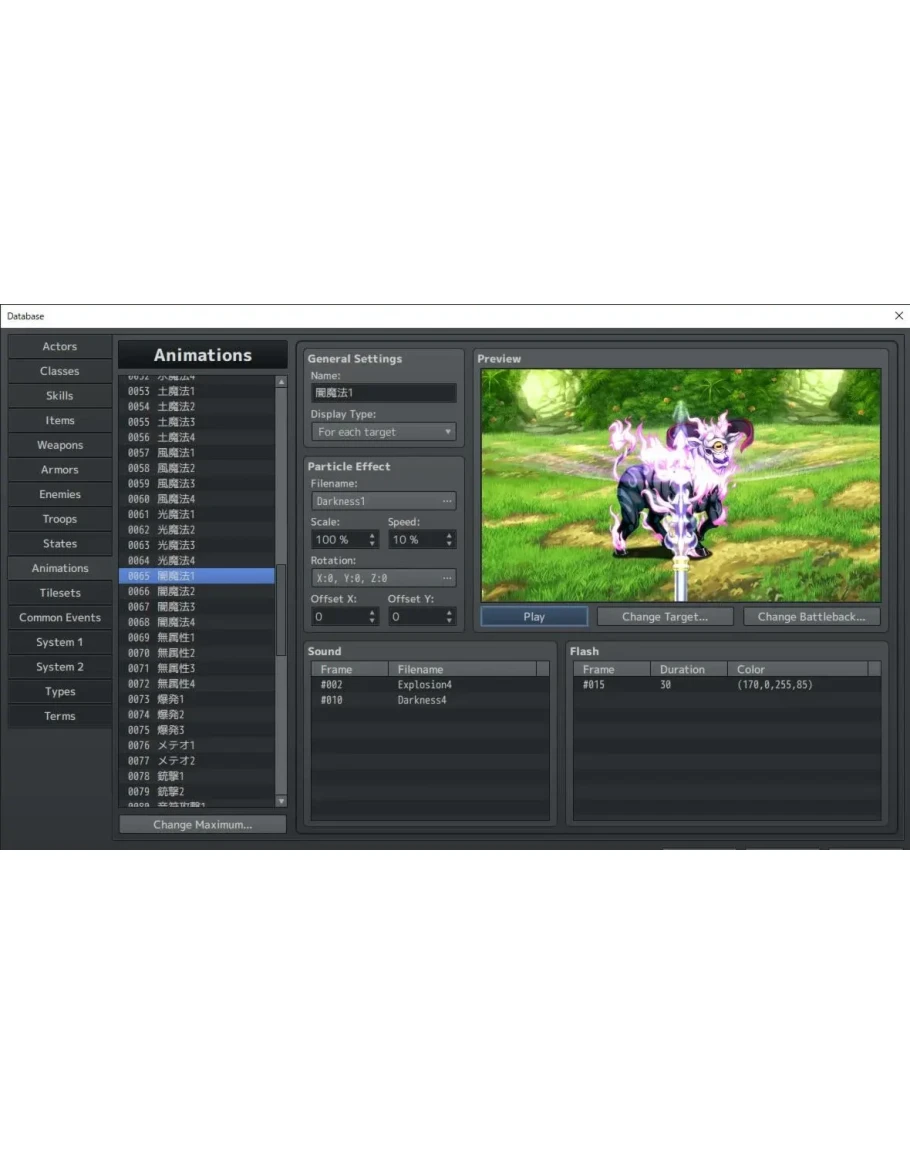The image size is (910, 1155).
Task: Open the Common Events tab
Action: pos(60,618)
